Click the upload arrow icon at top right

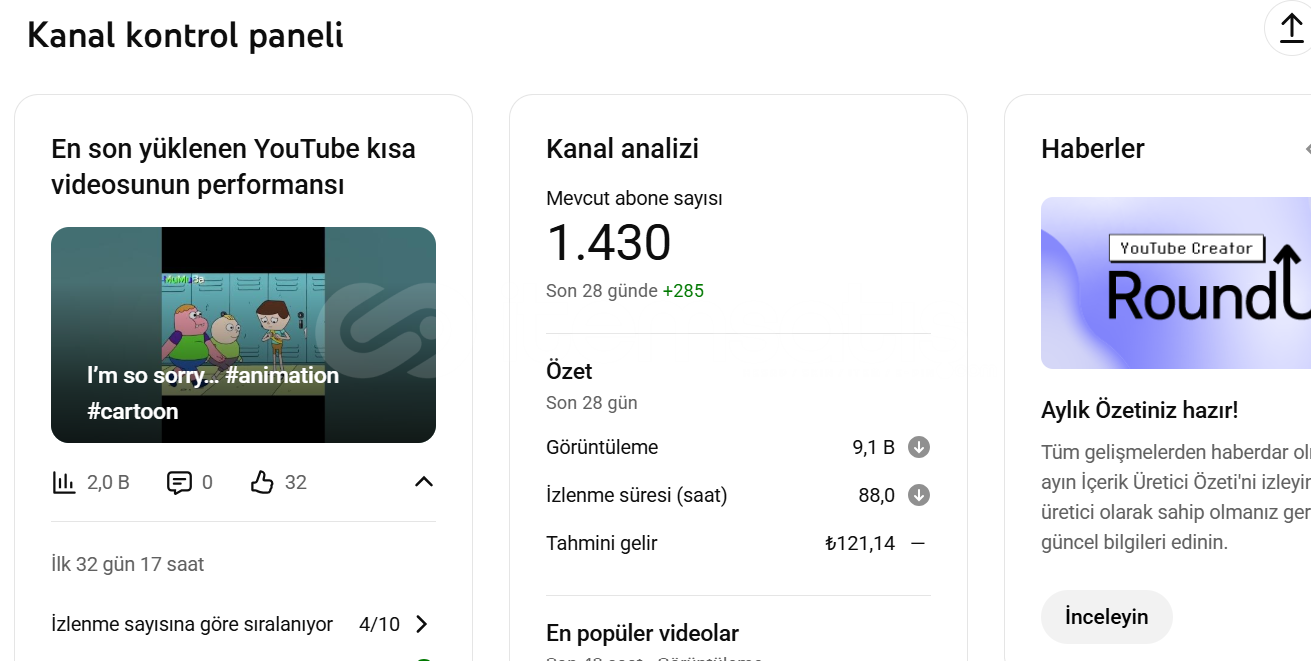point(1291,28)
